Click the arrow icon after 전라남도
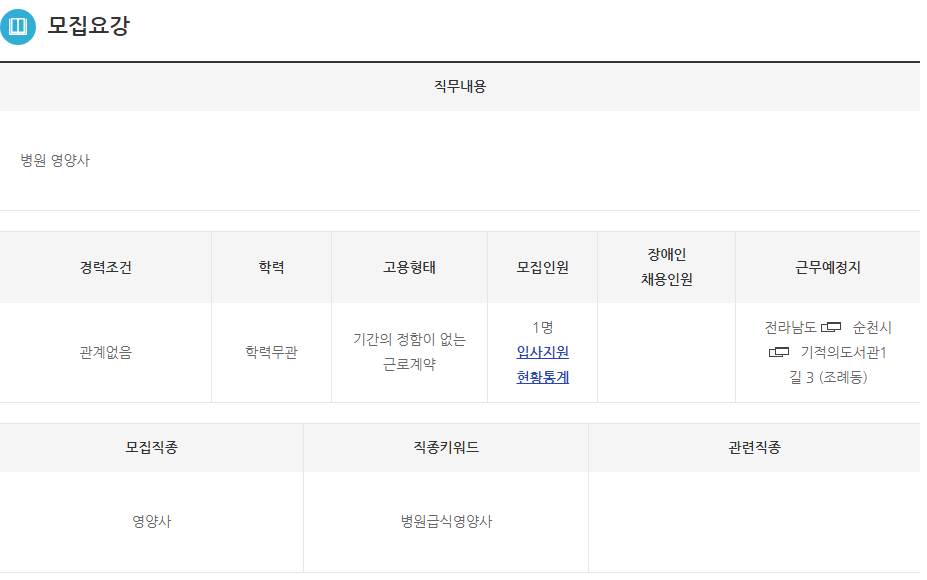The image size is (927, 580). click(x=831, y=327)
